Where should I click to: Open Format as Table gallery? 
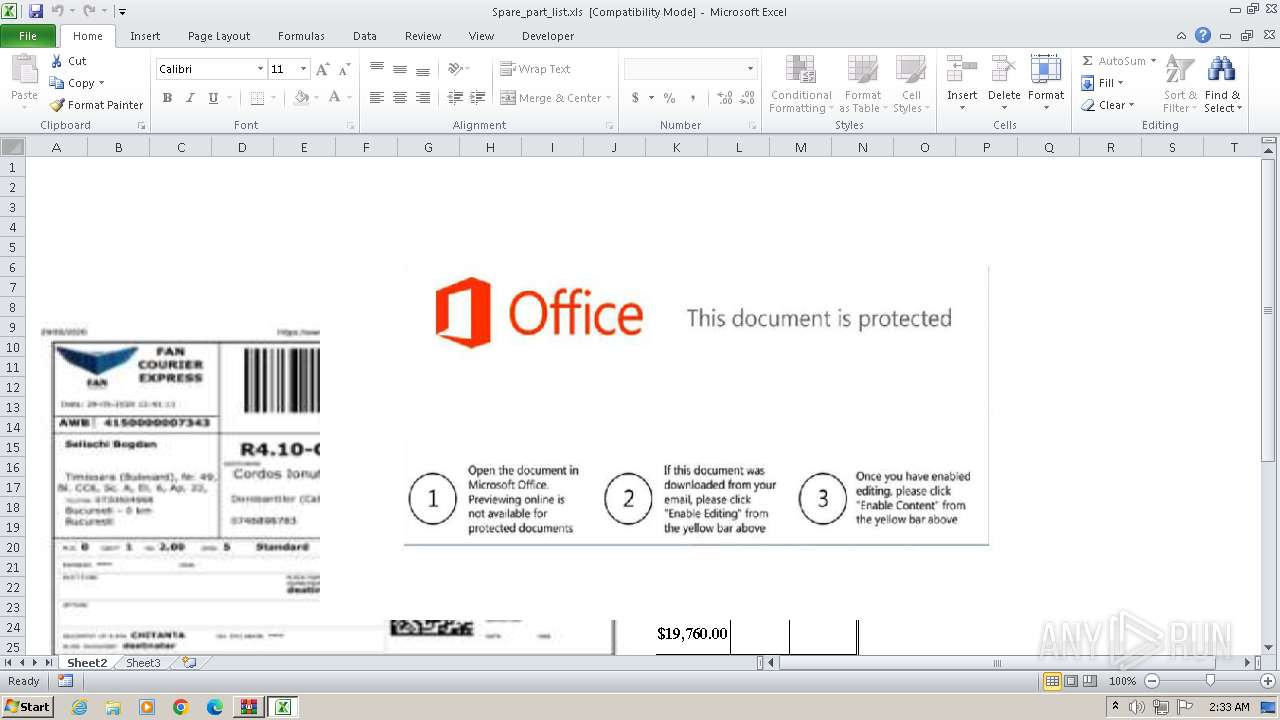point(861,84)
